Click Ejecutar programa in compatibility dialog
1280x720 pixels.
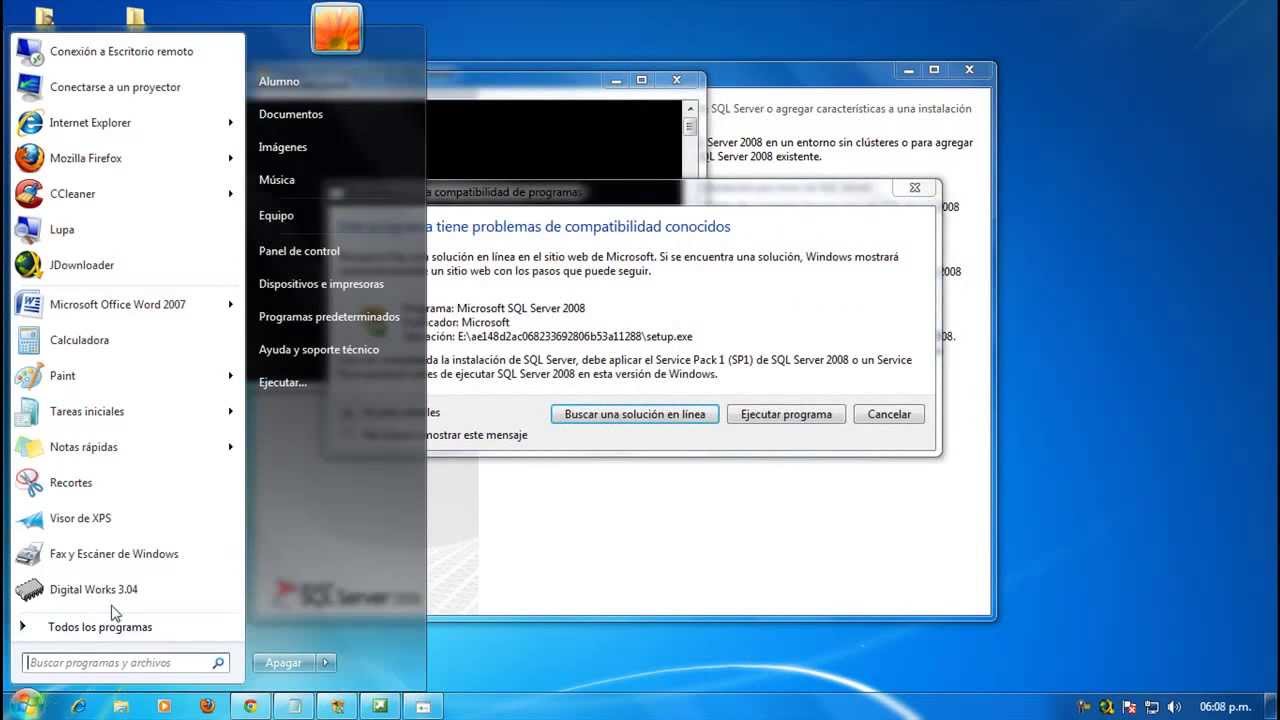tap(786, 414)
